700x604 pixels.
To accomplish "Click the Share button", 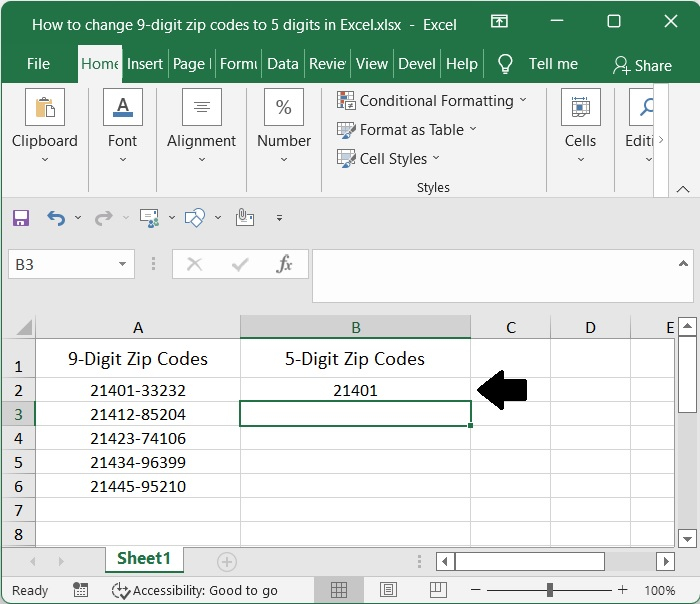I will 642,65.
